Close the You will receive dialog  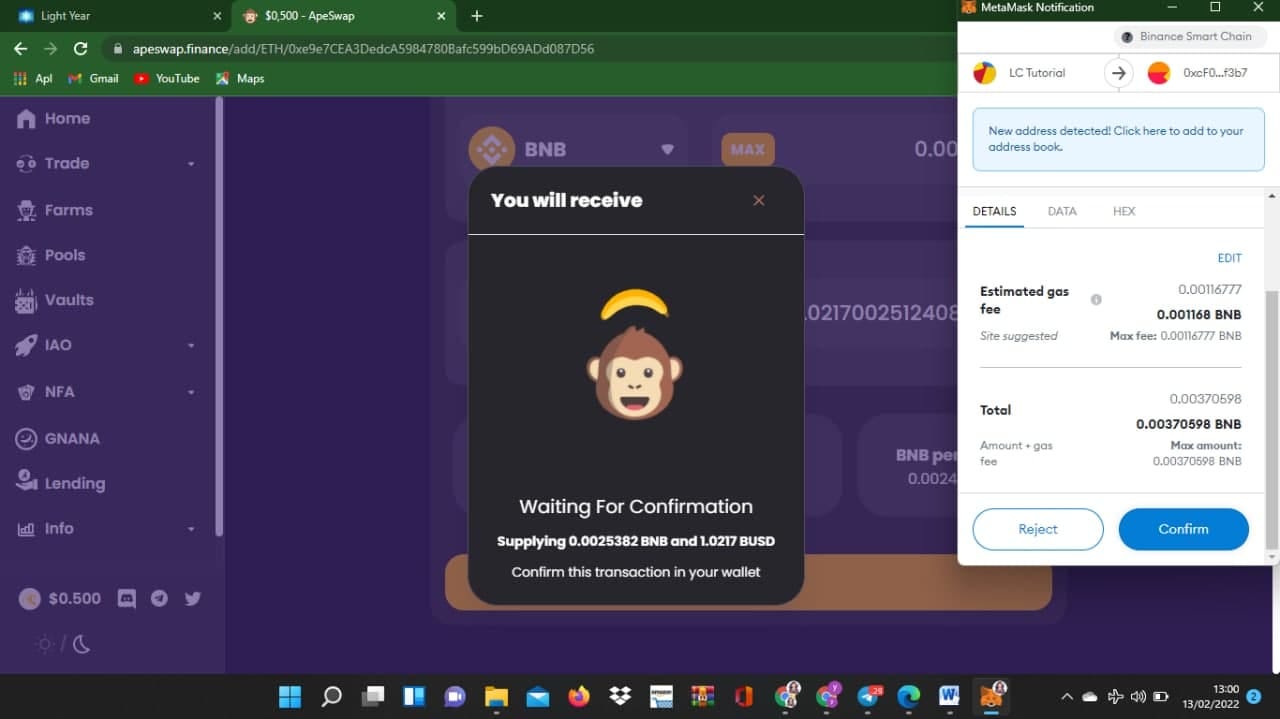pyautogui.click(x=759, y=200)
